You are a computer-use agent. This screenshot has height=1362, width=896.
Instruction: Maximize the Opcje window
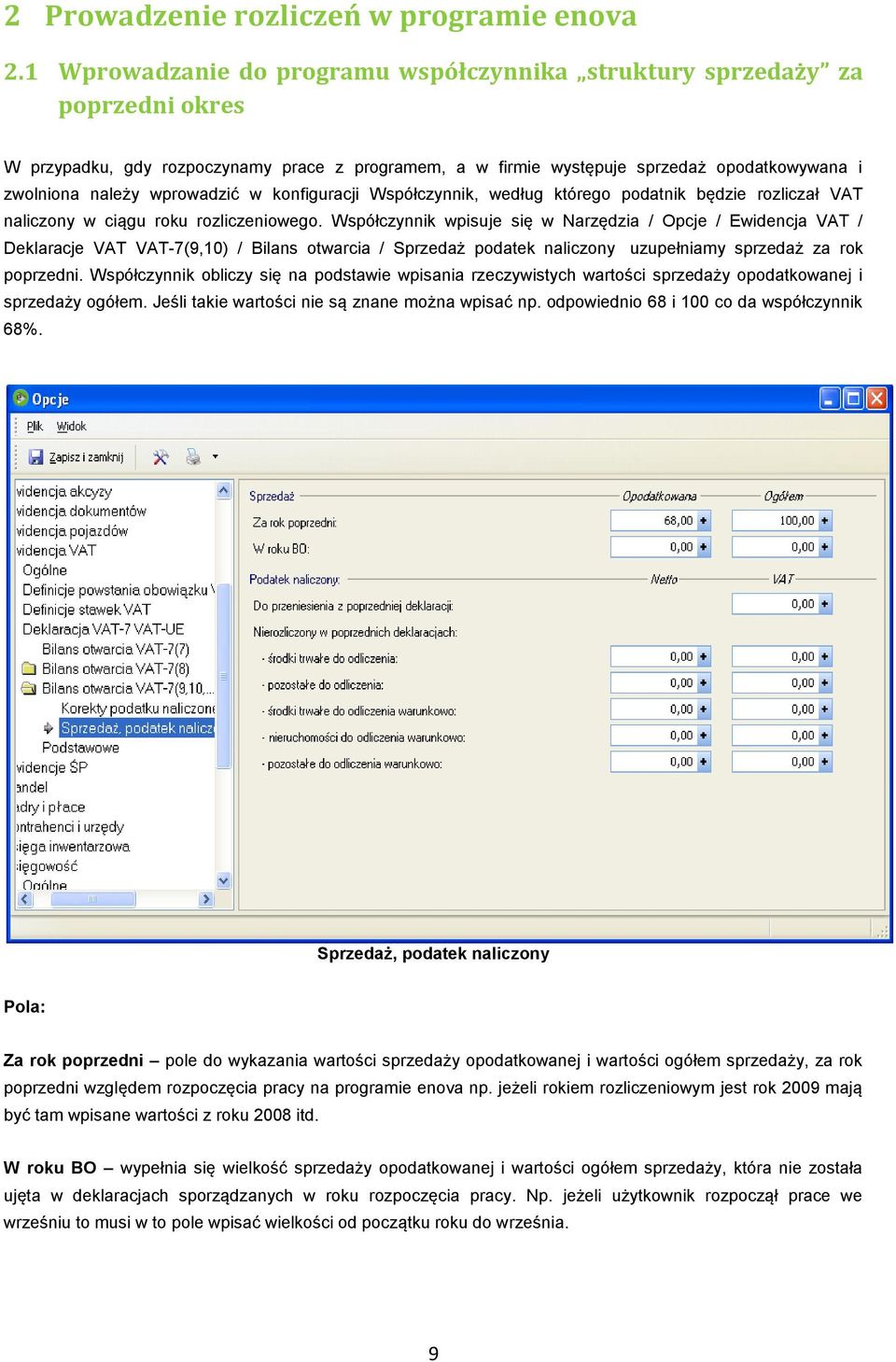point(853,399)
